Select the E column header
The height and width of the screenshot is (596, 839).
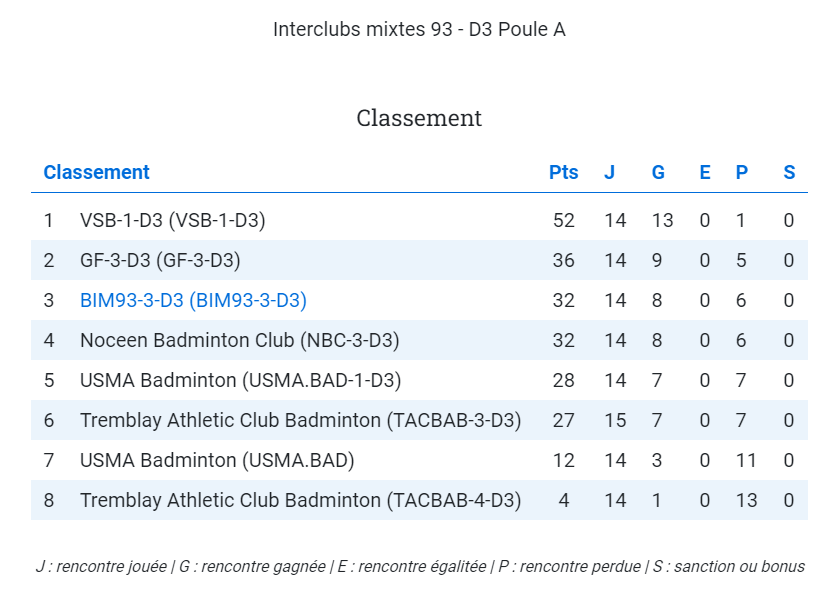pos(705,172)
